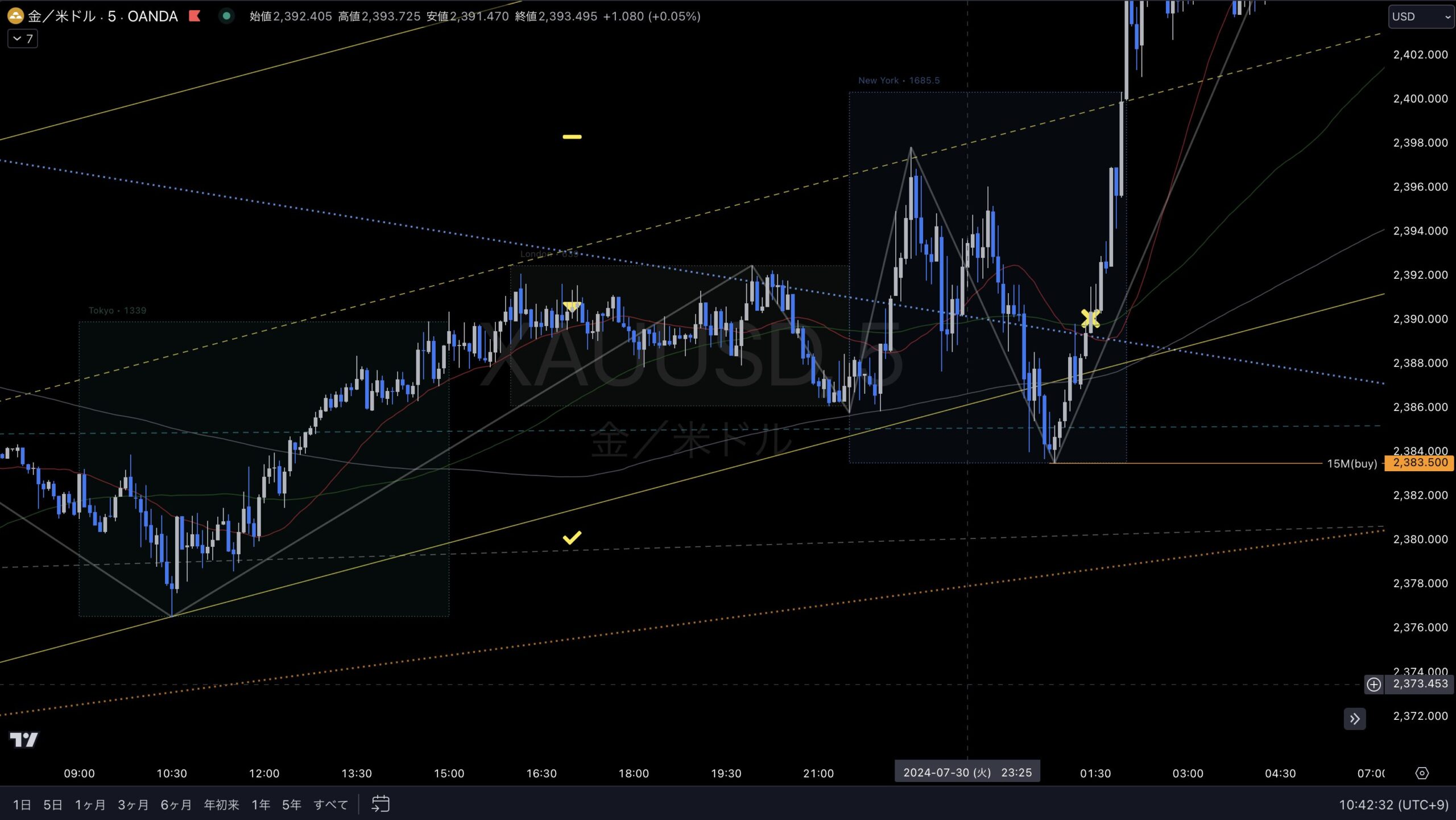The width and height of the screenshot is (1456, 820).
Task: Click the red flag icon beside OANDA
Action: pos(195,16)
